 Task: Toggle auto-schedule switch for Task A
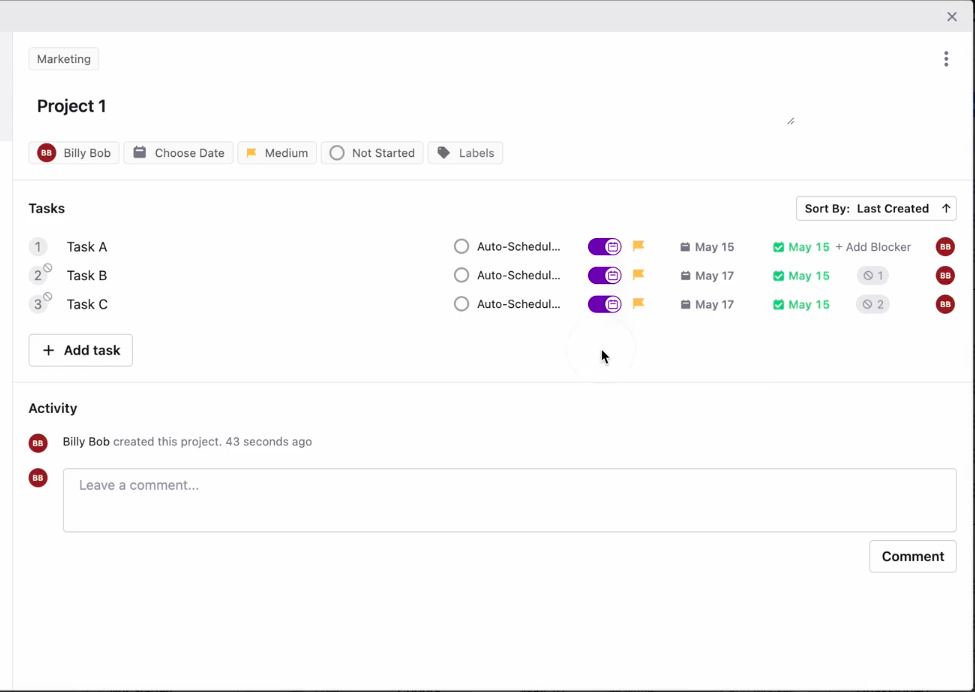604,247
